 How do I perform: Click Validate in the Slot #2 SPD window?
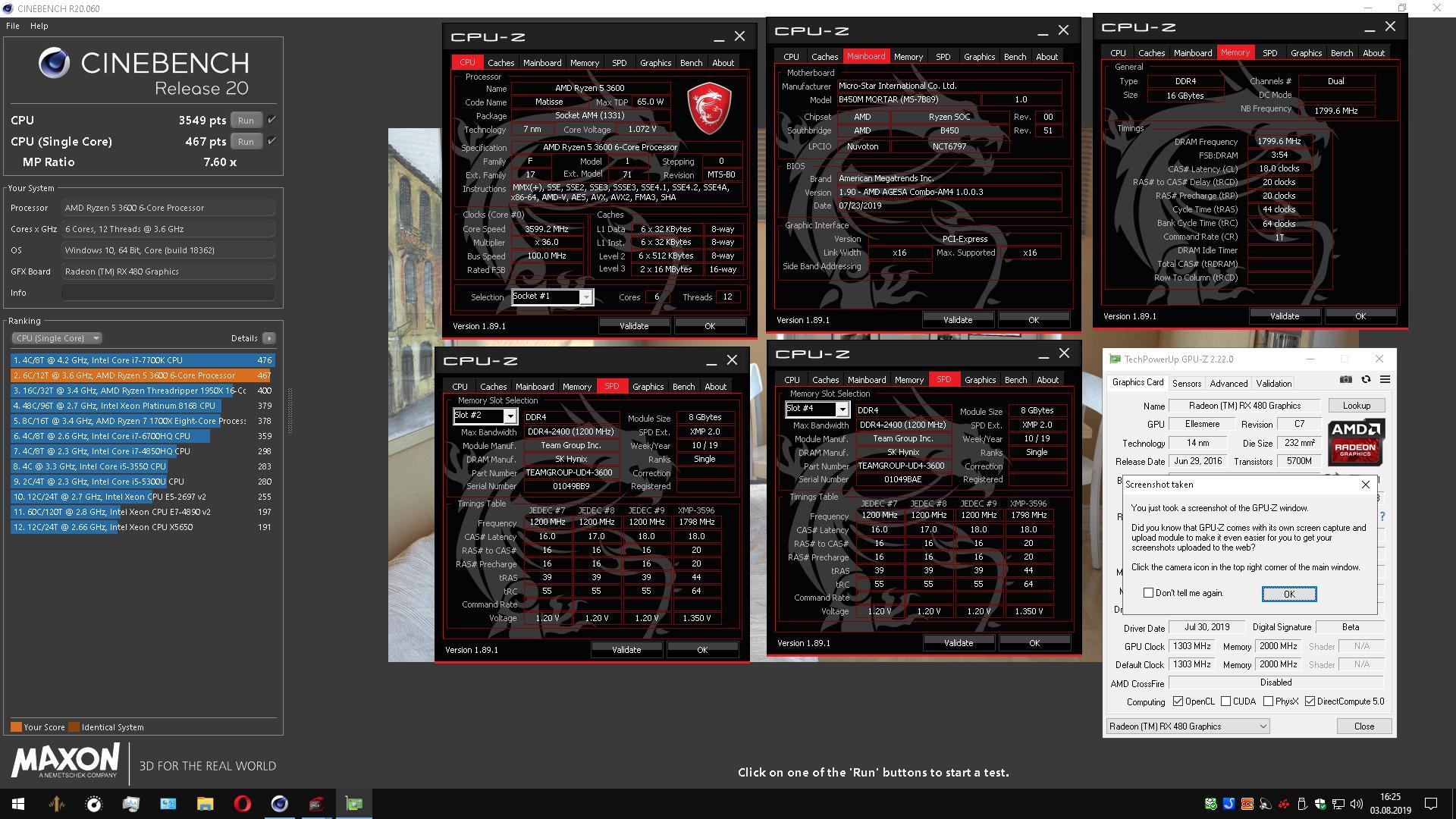626,650
